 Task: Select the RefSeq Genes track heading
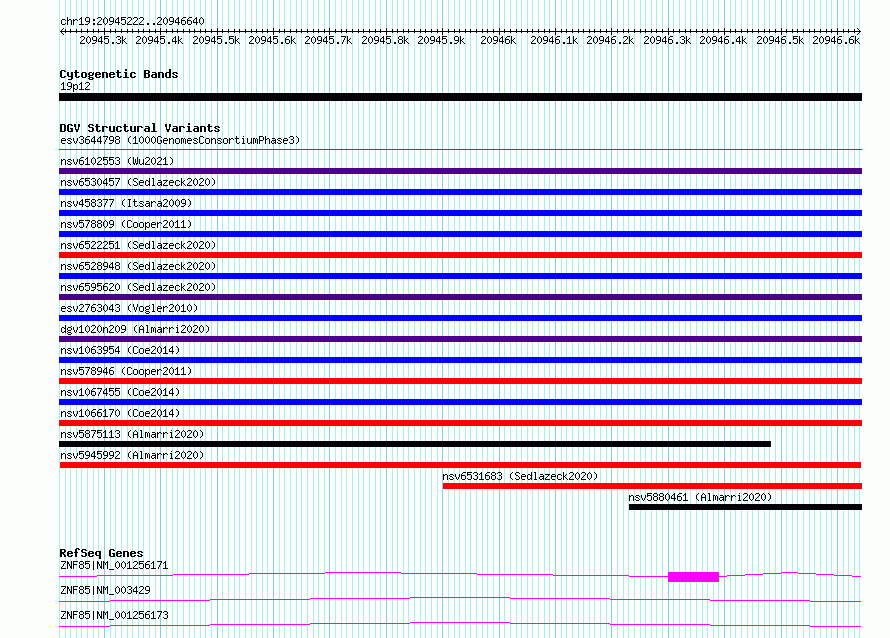click(x=102, y=553)
